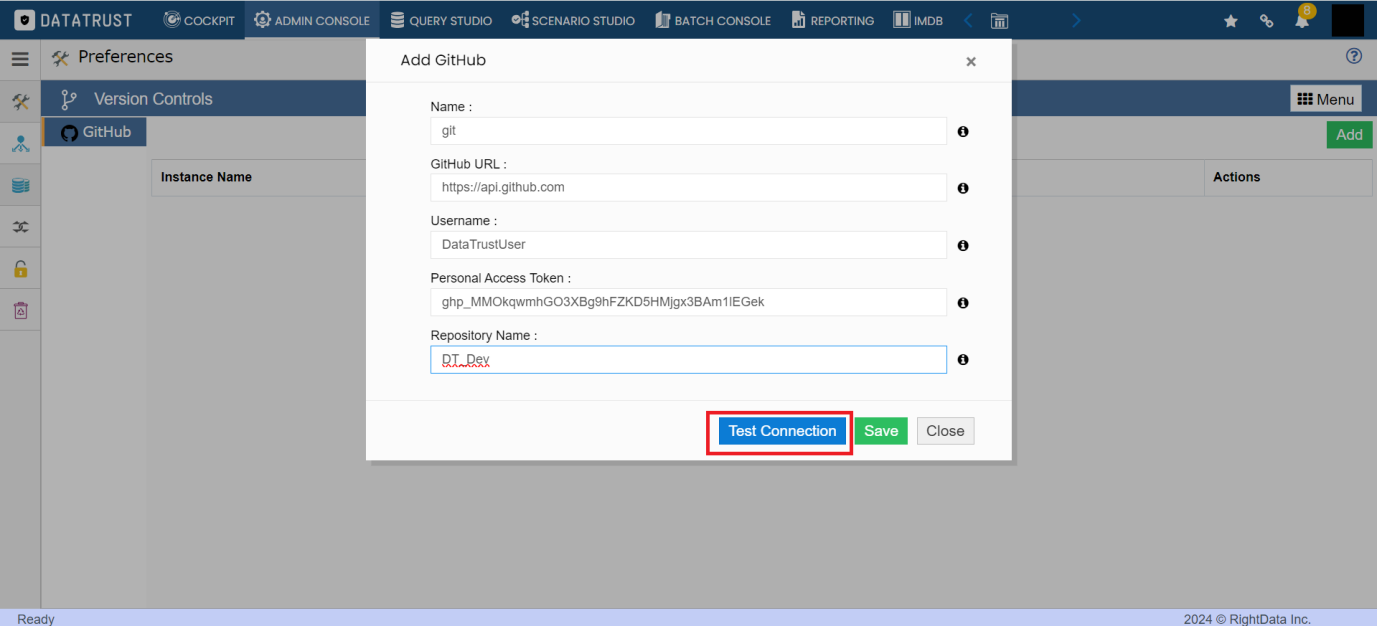Image resolution: width=1377 pixels, height=626 pixels.
Task: Click the favorites star icon
Action: pyautogui.click(x=1231, y=20)
